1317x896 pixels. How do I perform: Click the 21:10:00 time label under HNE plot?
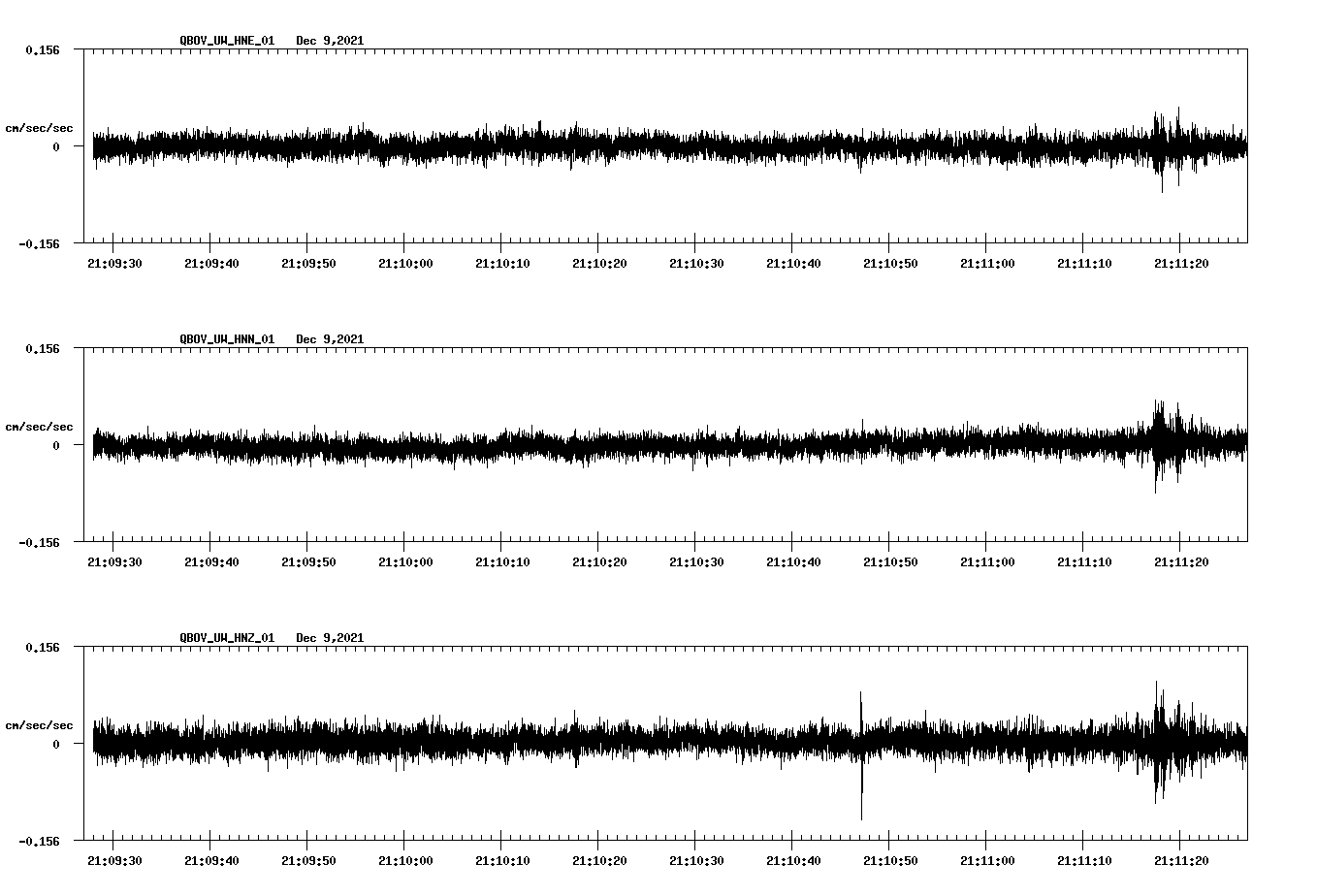coord(405,263)
